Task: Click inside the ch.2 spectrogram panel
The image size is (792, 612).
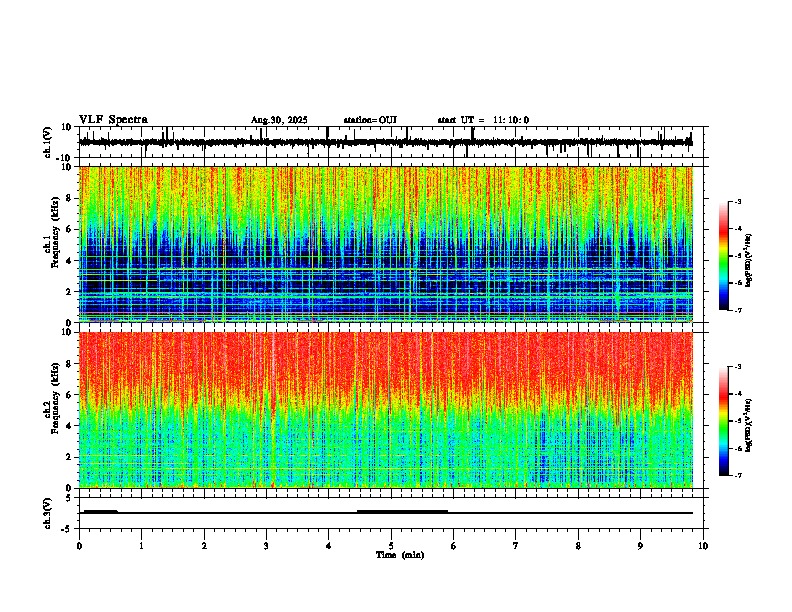Action: point(386,410)
